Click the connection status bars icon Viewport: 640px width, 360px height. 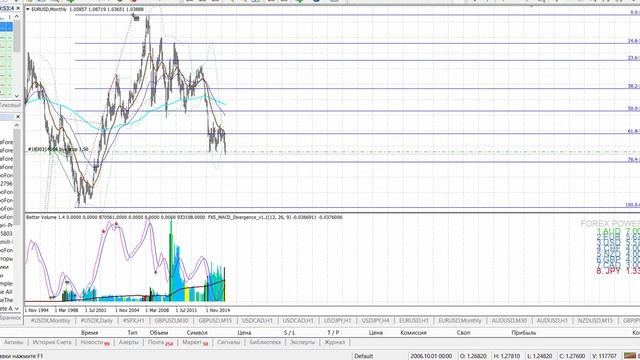tap(631, 356)
